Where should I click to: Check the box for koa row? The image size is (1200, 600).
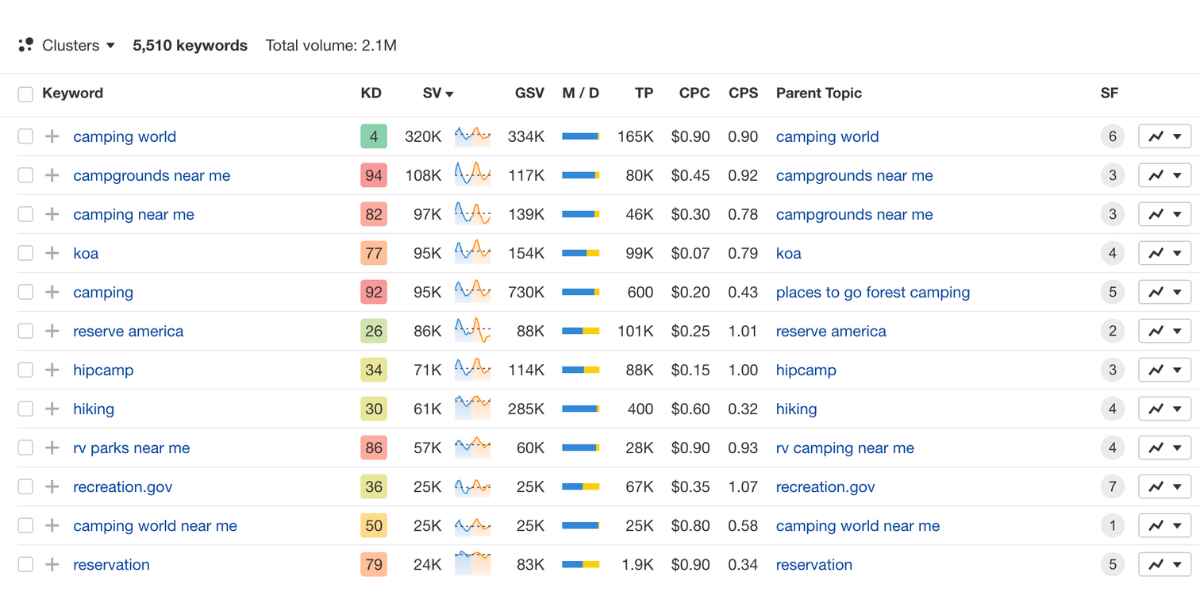[x=25, y=254]
